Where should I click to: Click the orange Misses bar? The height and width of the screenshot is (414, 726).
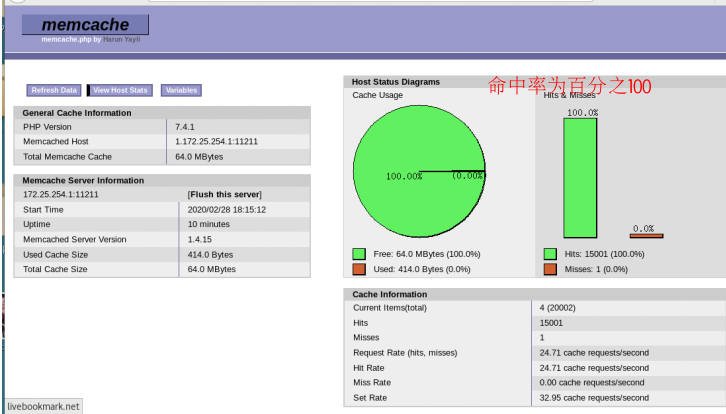(646, 236)
